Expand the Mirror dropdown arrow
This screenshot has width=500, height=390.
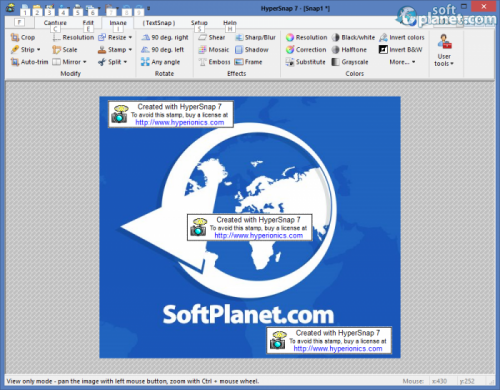[85, 62]
